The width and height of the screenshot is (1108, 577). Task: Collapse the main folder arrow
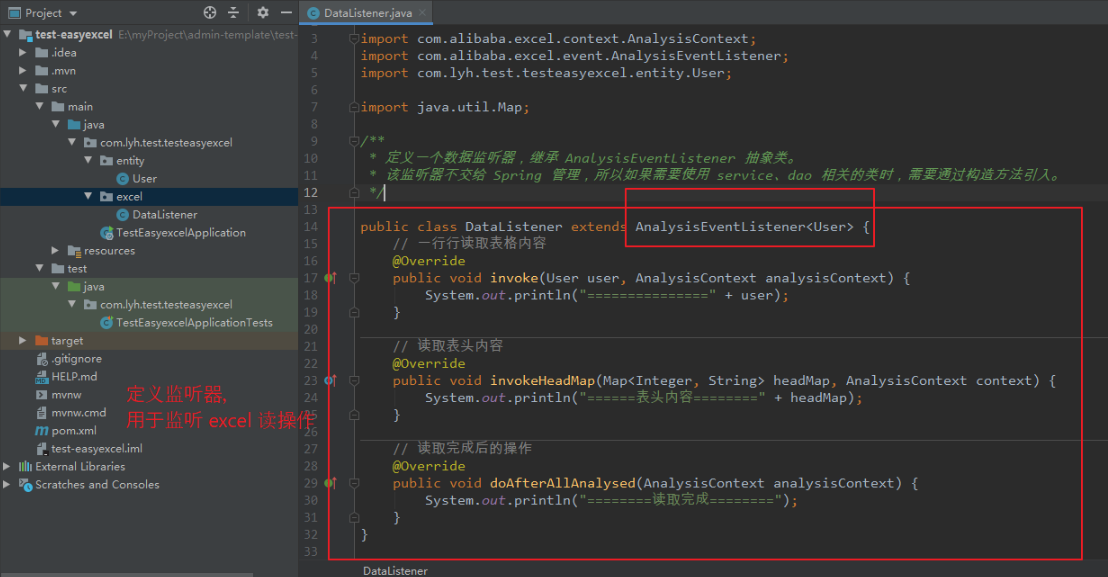pos(40,106)
